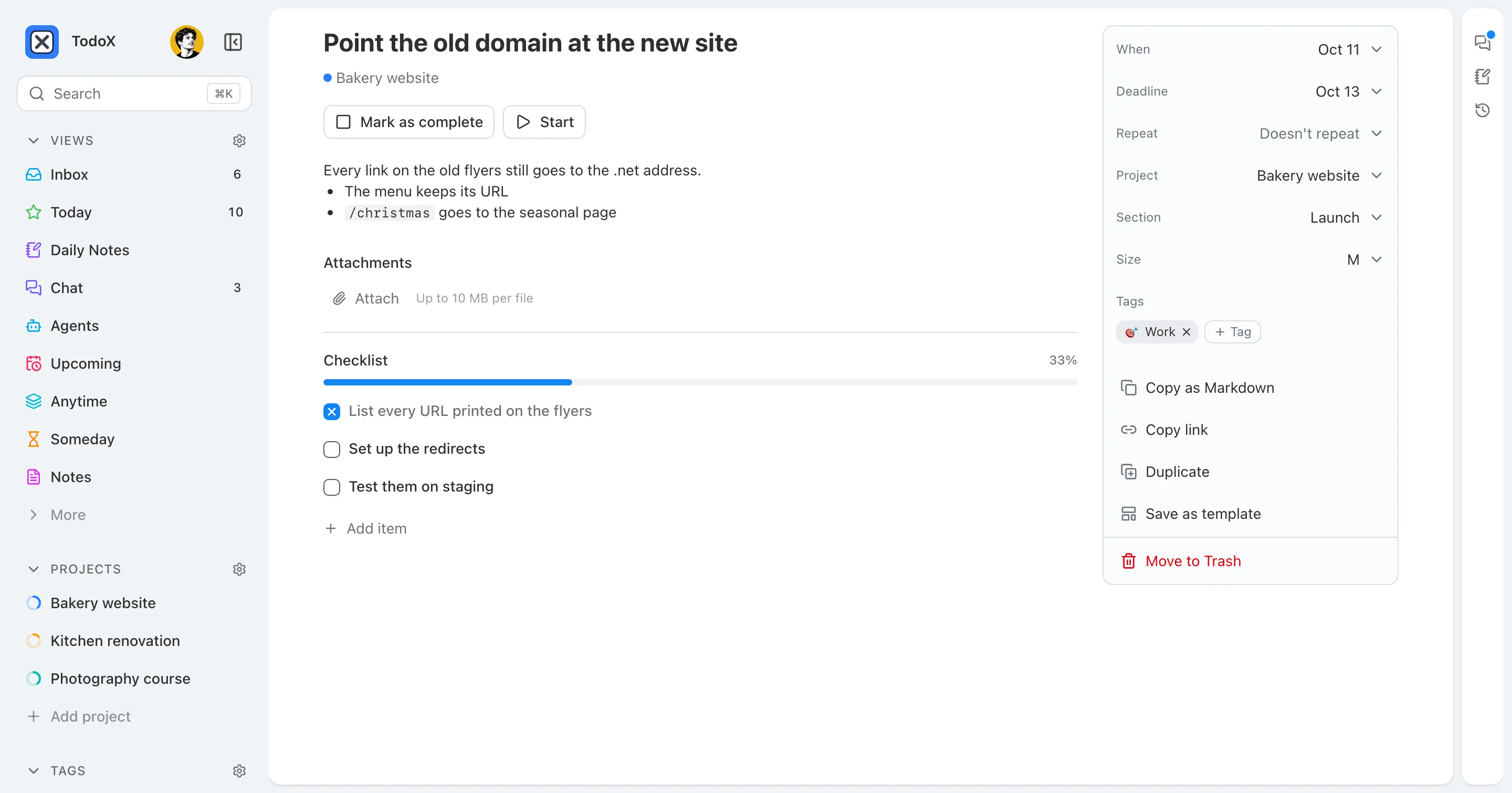Image resolution: width=1512 pixels, height=793 pixels.
Task: Open Kitchen renovation project
Action: pos(134,640)
